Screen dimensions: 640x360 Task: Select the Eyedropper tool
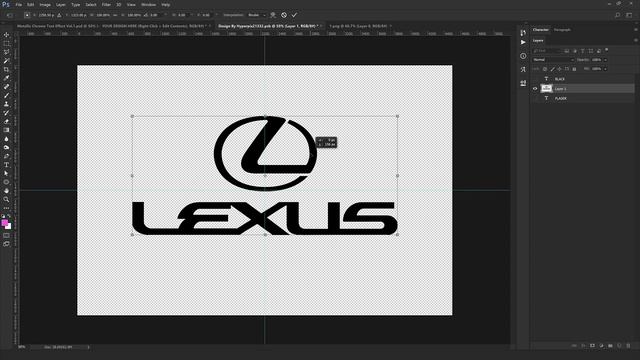[6, 78]
